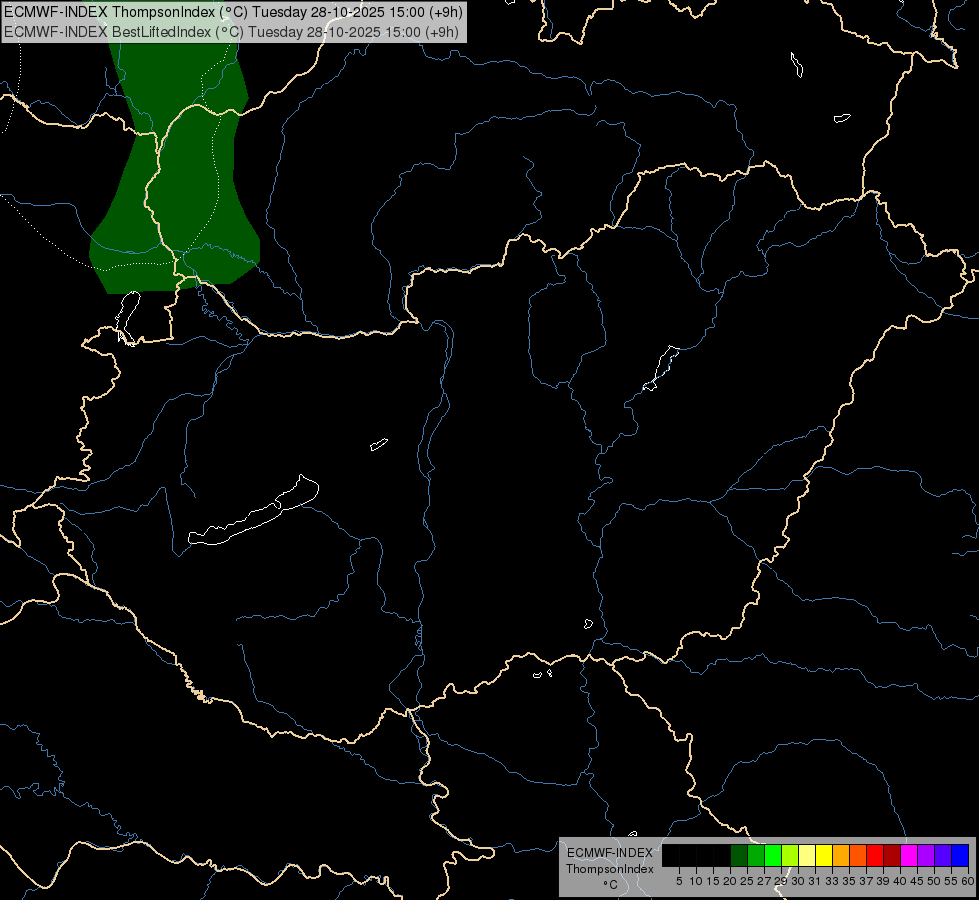Click the light orange 33-35 legend swatch
The height and width of the screenshot is (900, 979).
click(x=841, y=856)
